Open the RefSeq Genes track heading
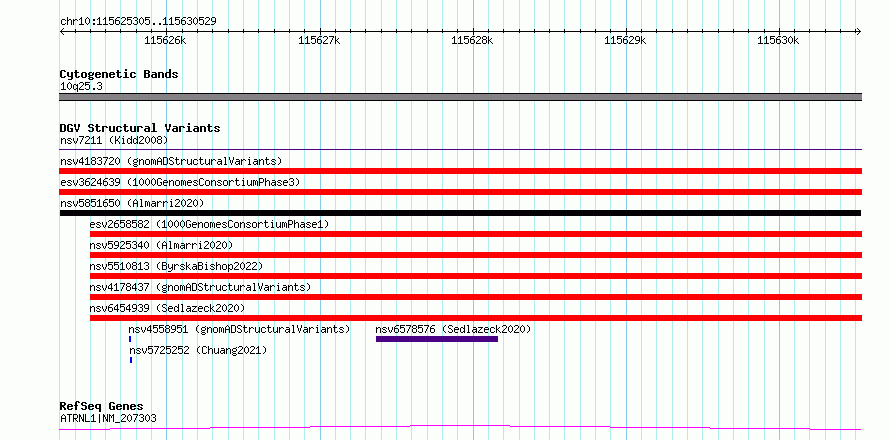Screen dimensions: 890x440 pos(102,407)
